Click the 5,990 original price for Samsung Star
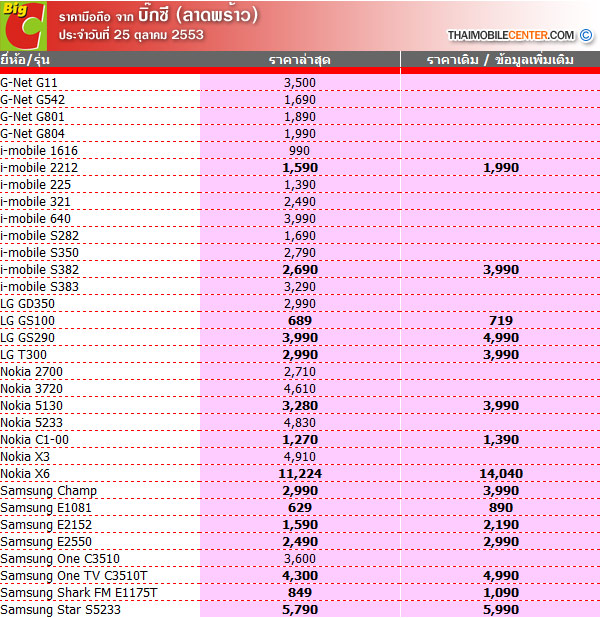This screenshot has width=600, height=618. [501, 609]
